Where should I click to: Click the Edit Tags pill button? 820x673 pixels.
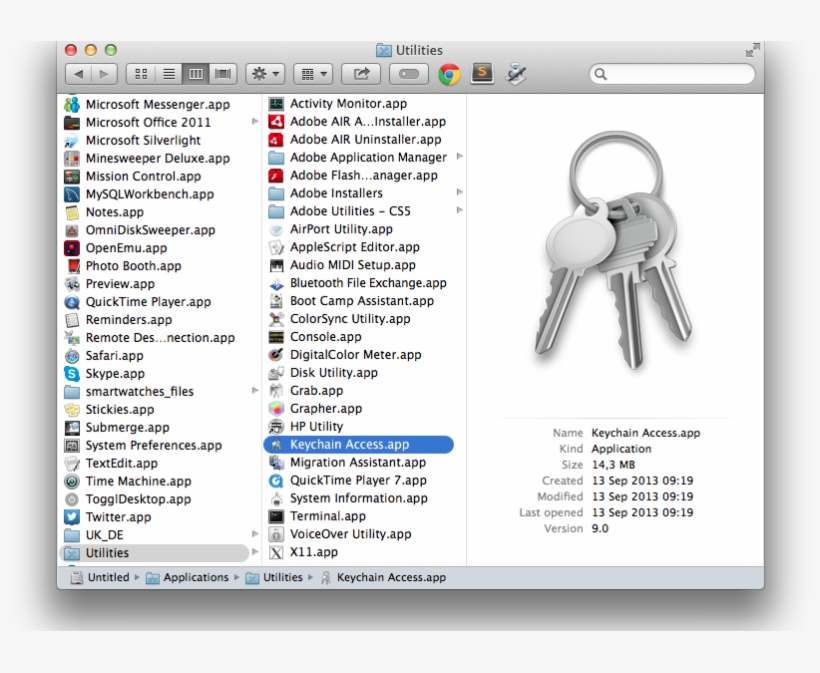[x=409, y=74]
